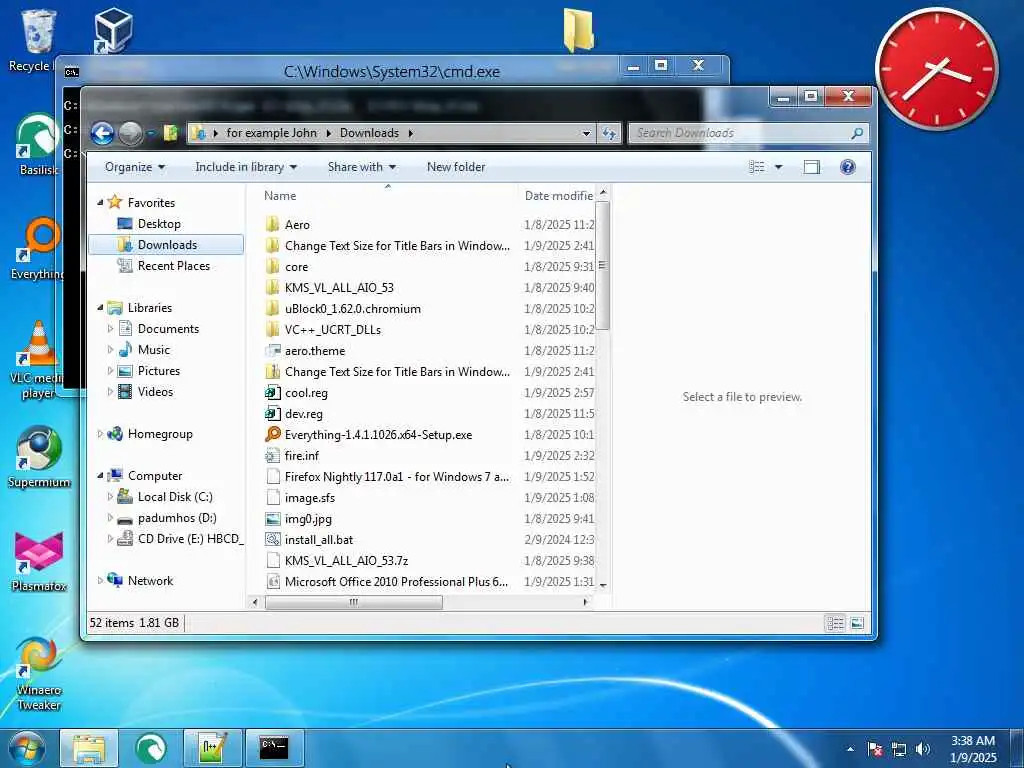Click the Windows Explorer taskbar button
1024x768 pixels.
89,748
